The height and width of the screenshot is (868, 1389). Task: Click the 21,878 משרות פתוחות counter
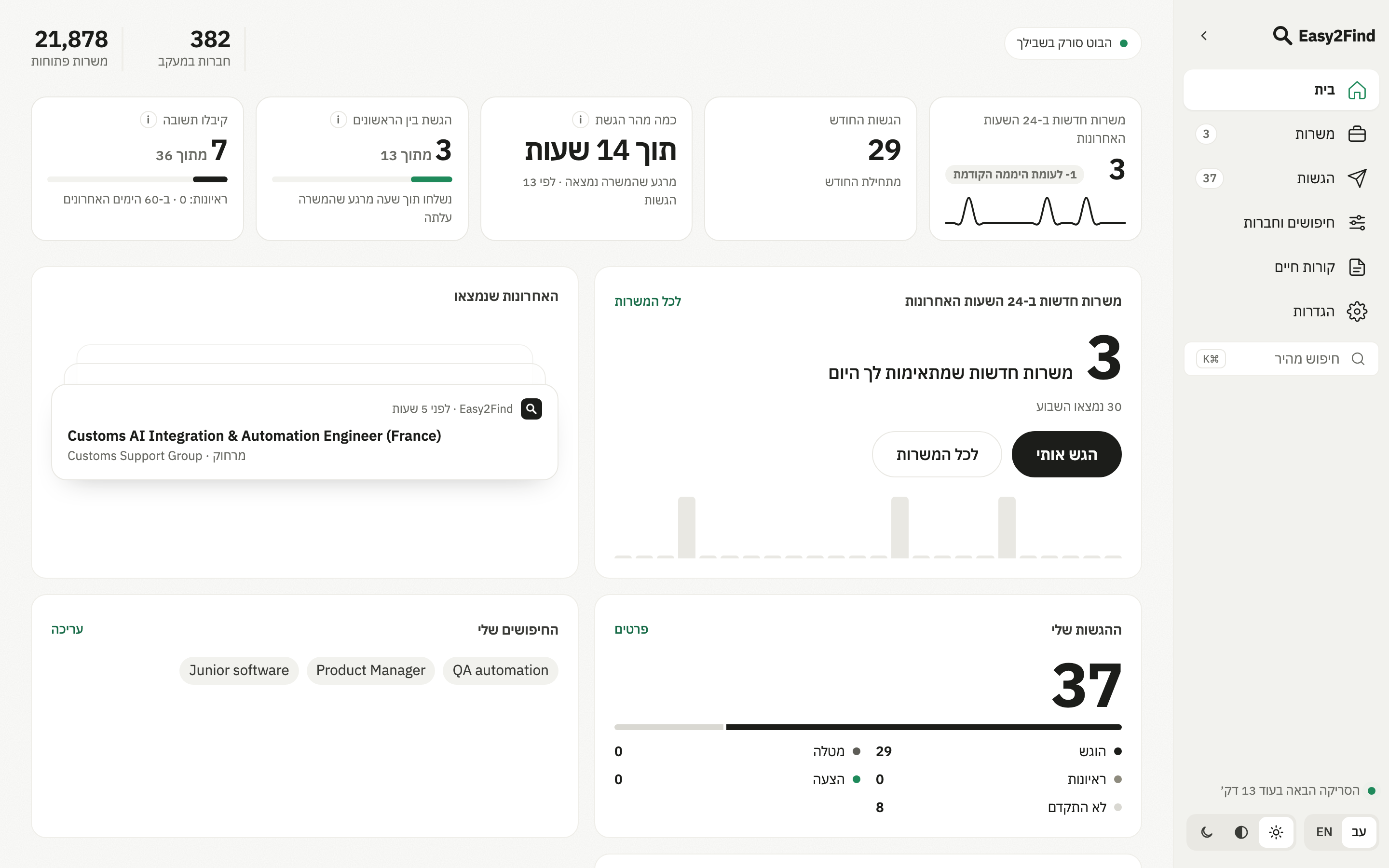pos(70,48)
